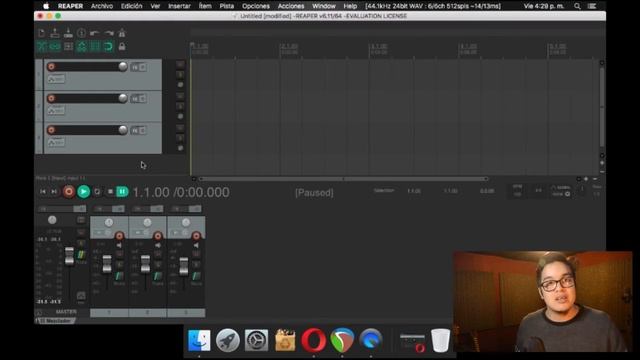Save the project with the toolbar icon
640x360 pixels.
click(68, 33)
